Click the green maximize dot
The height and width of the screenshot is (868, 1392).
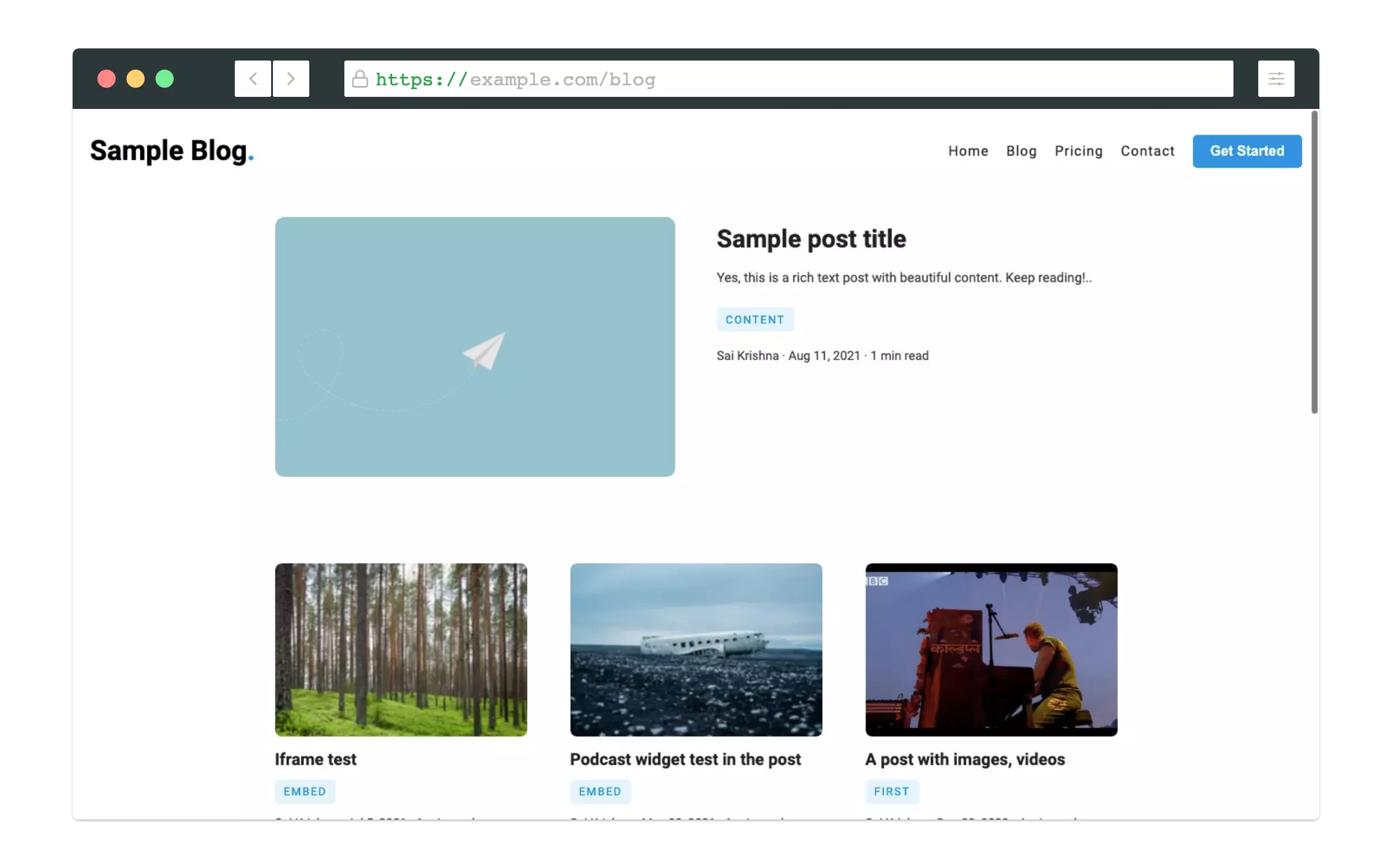point(165,79)
